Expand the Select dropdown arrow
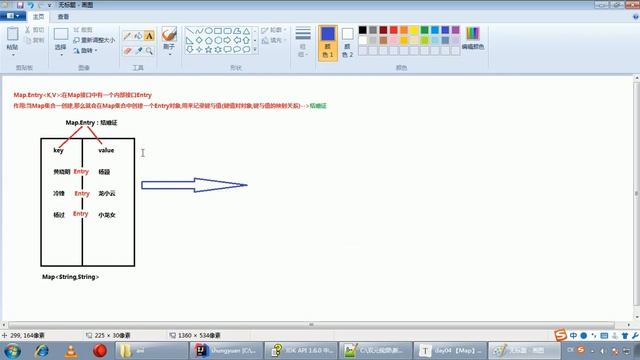Screen dimensions: 640x360 point(61,55)
